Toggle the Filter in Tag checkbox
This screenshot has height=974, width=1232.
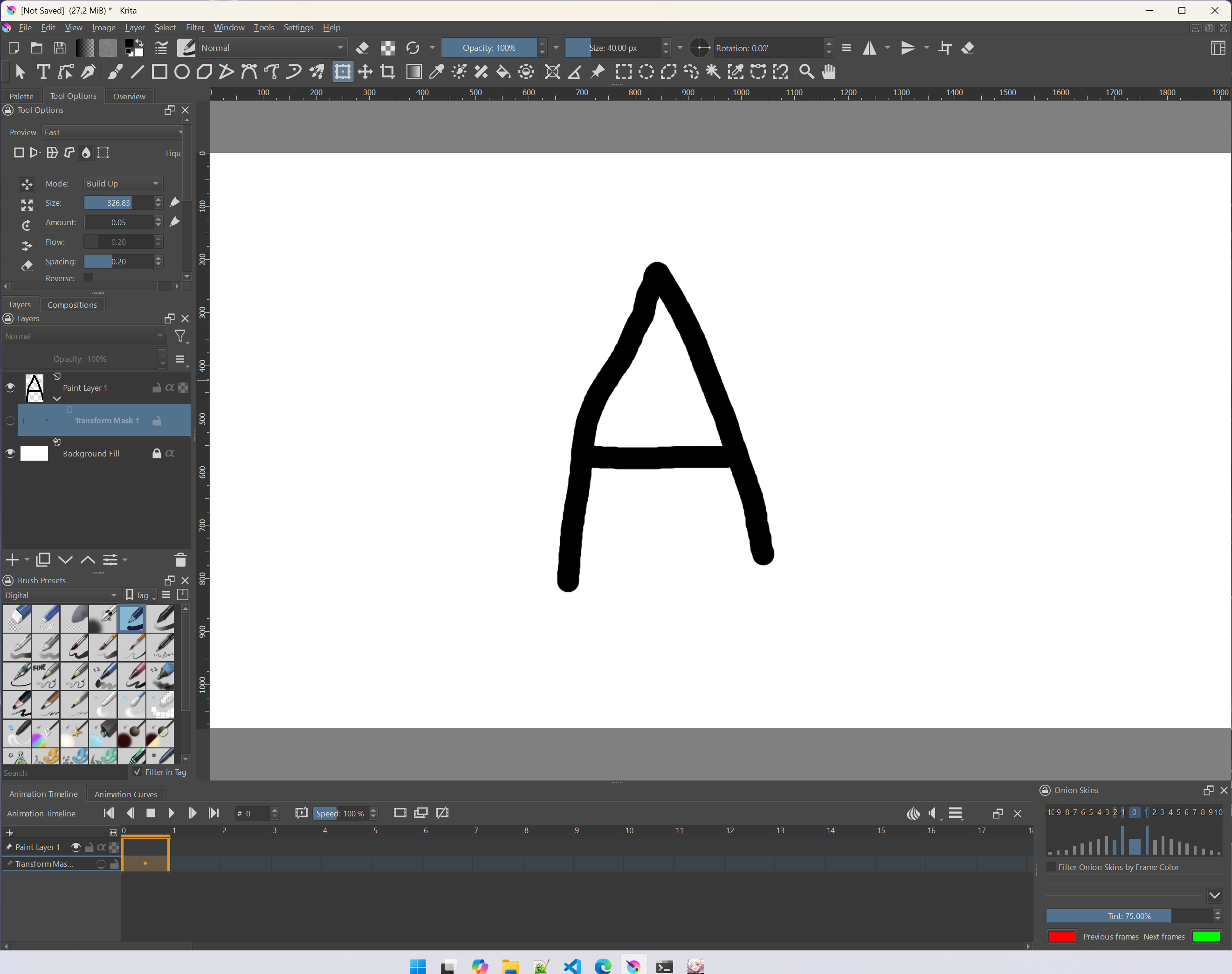tap(138, 772)
